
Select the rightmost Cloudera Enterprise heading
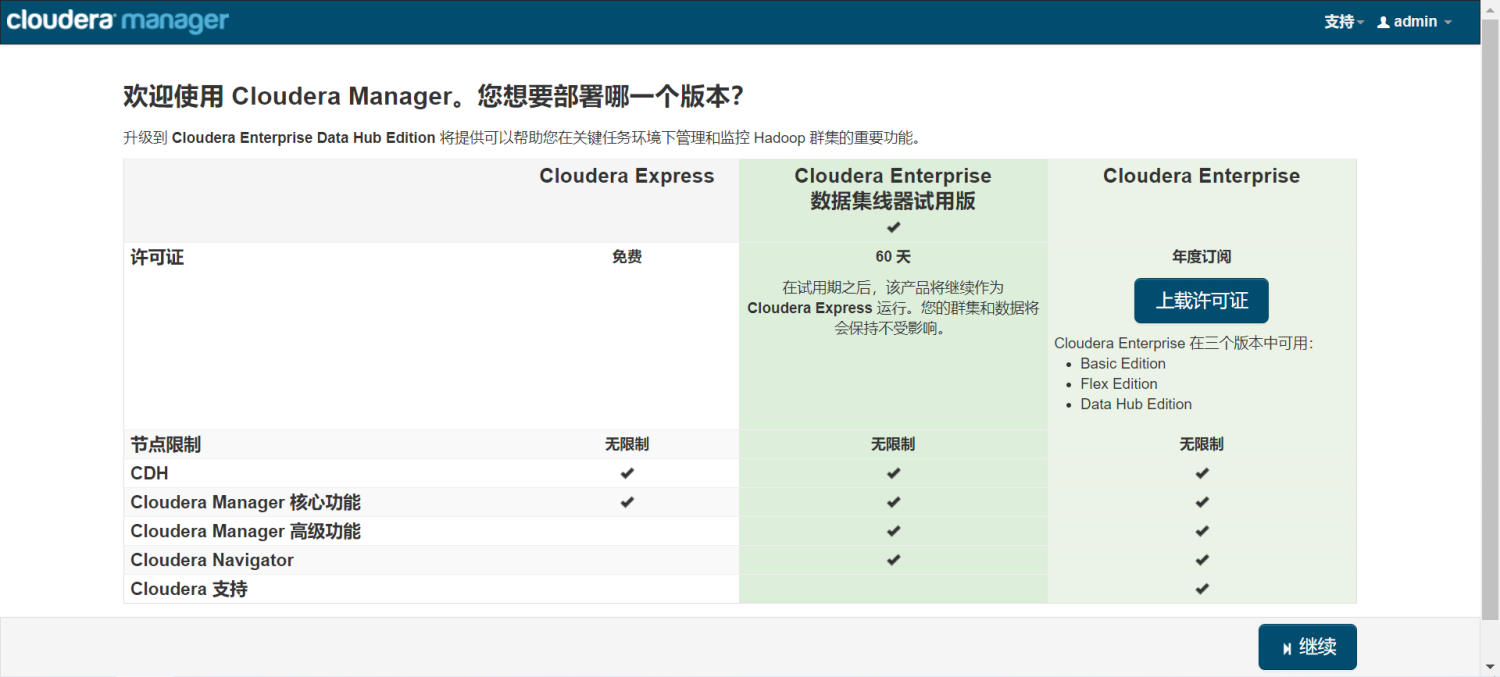click(1201, 176)
